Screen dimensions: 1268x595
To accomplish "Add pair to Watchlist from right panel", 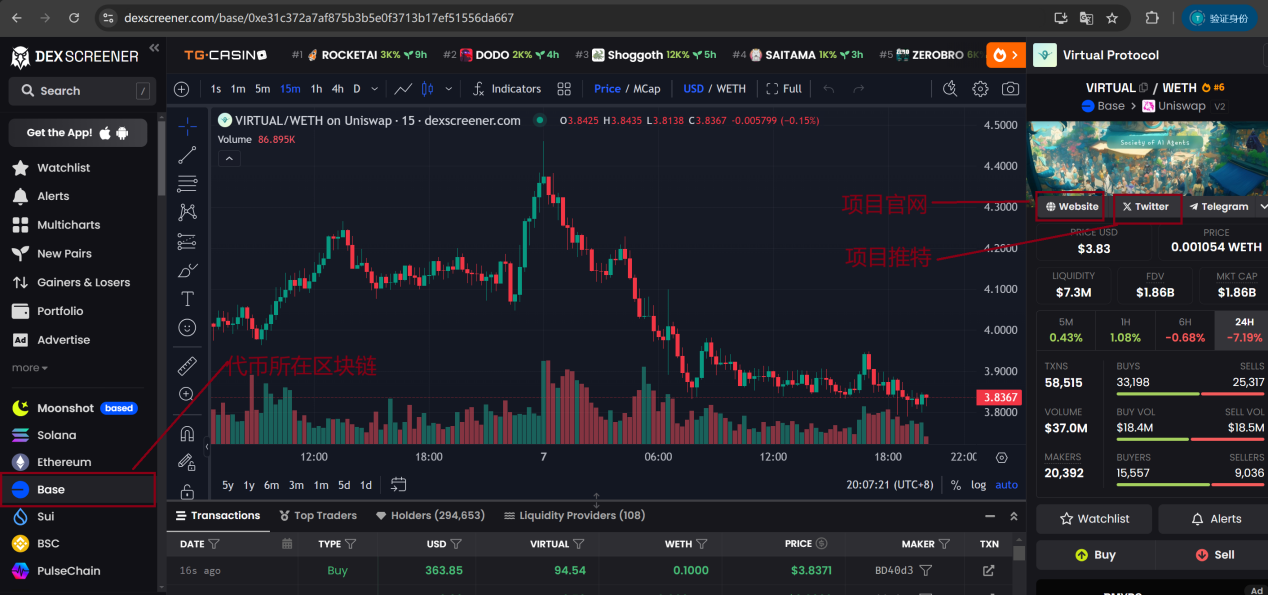I will tap(1095, 519).
